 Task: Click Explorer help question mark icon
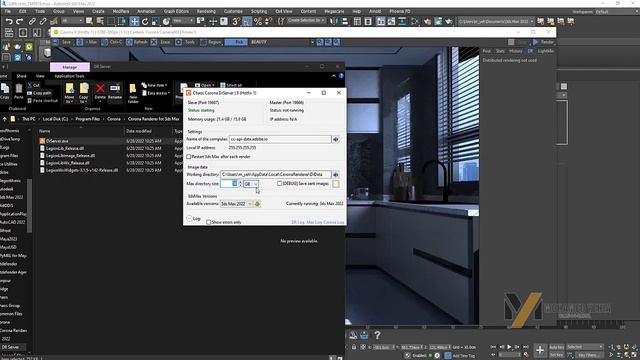coord(341,76)
